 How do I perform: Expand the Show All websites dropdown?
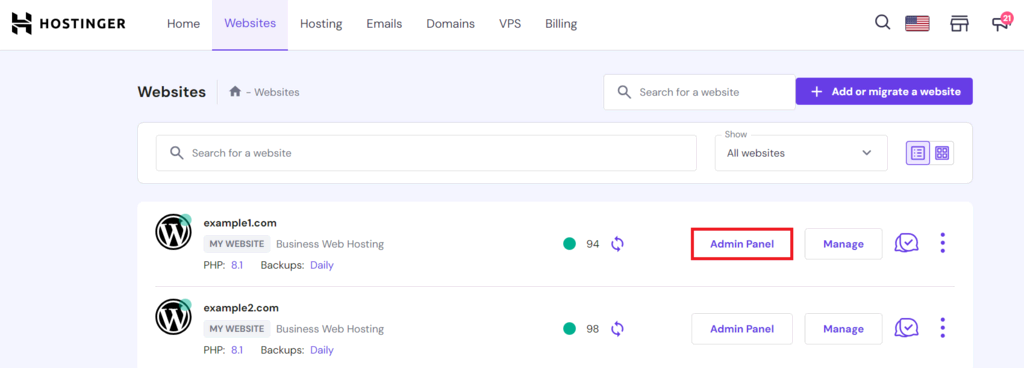point(801,153)
